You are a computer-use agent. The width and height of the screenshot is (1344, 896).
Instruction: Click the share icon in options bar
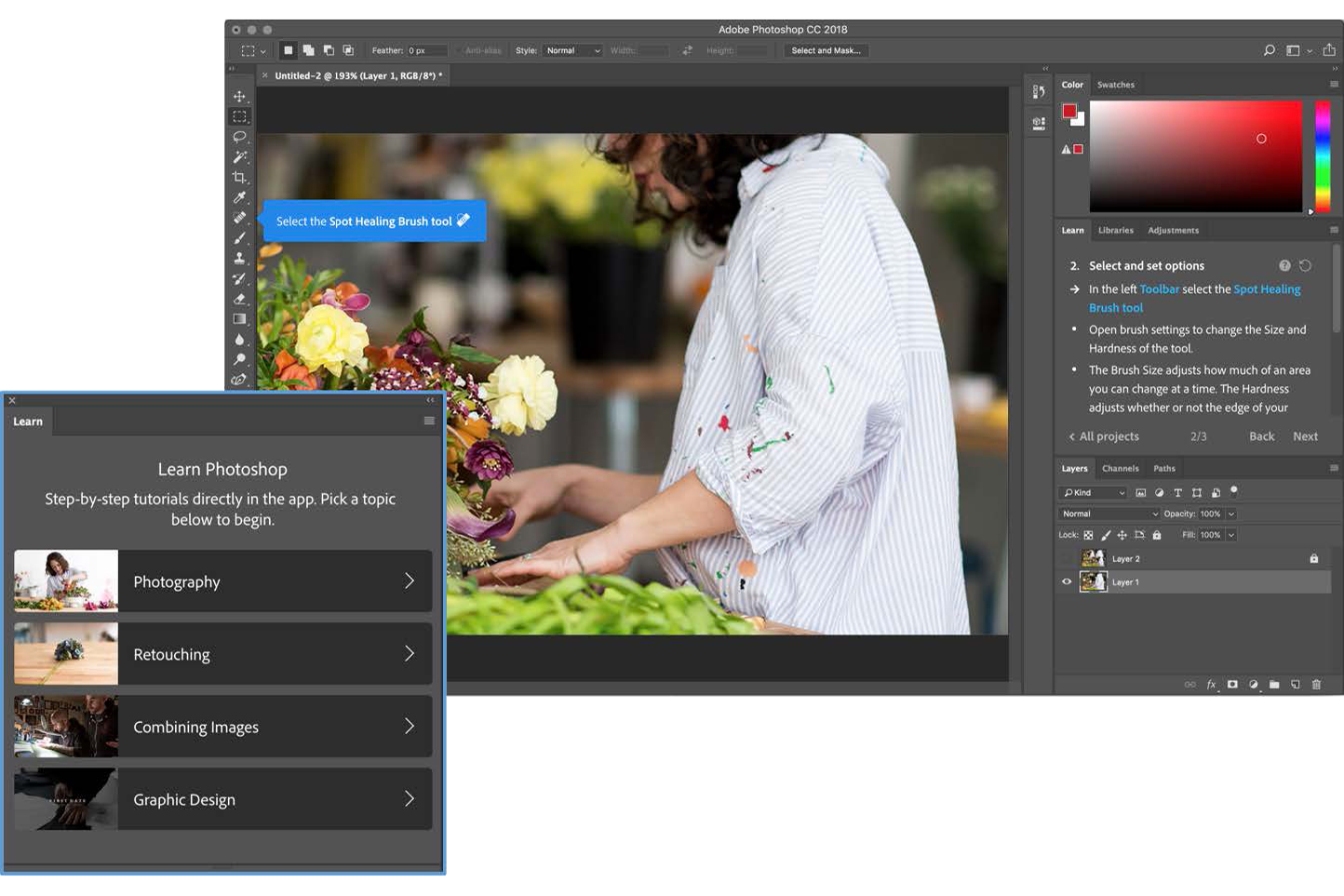click(x=1329, y=50)
